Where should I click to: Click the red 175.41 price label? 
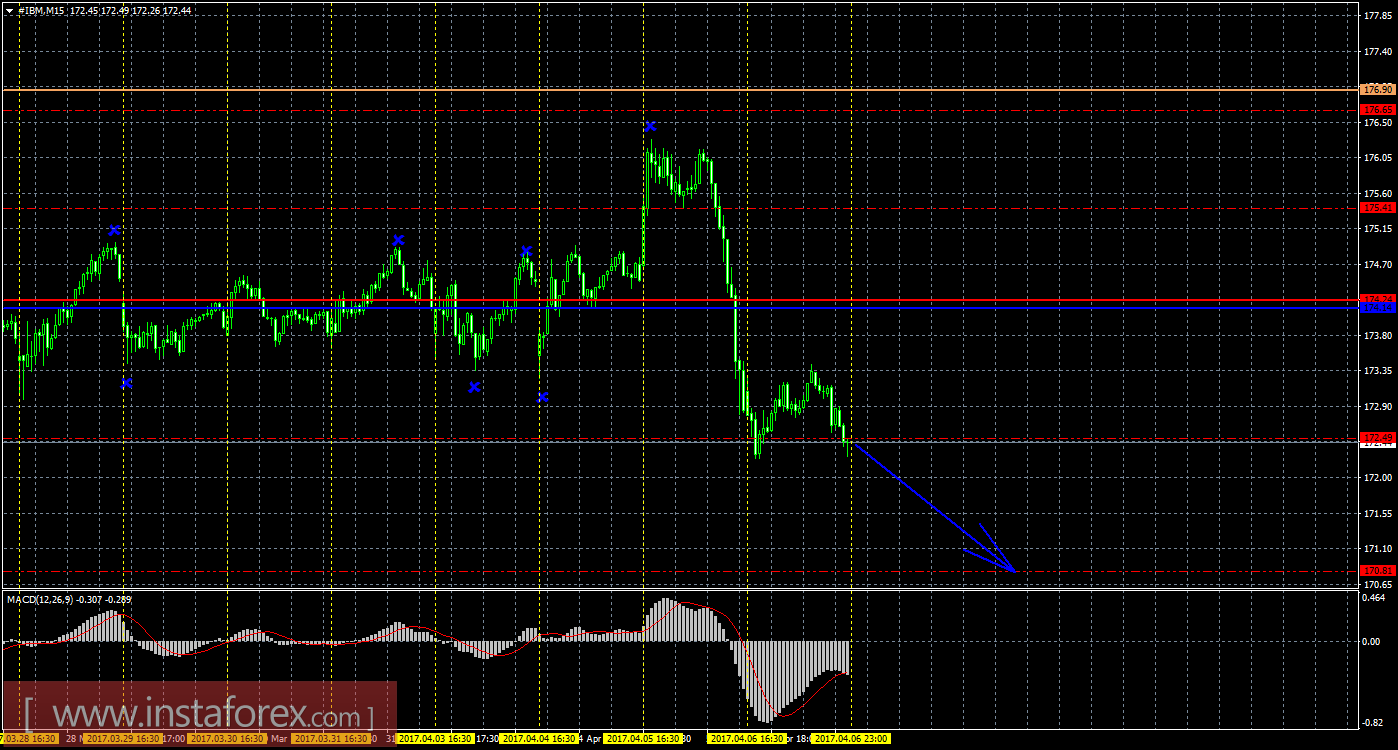[x=1378, y=208]
